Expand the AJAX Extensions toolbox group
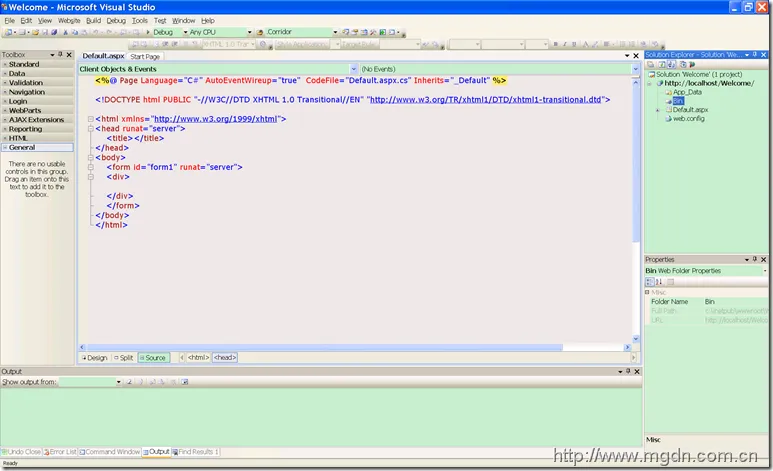 pyautogui.click(x=37, y=119)
